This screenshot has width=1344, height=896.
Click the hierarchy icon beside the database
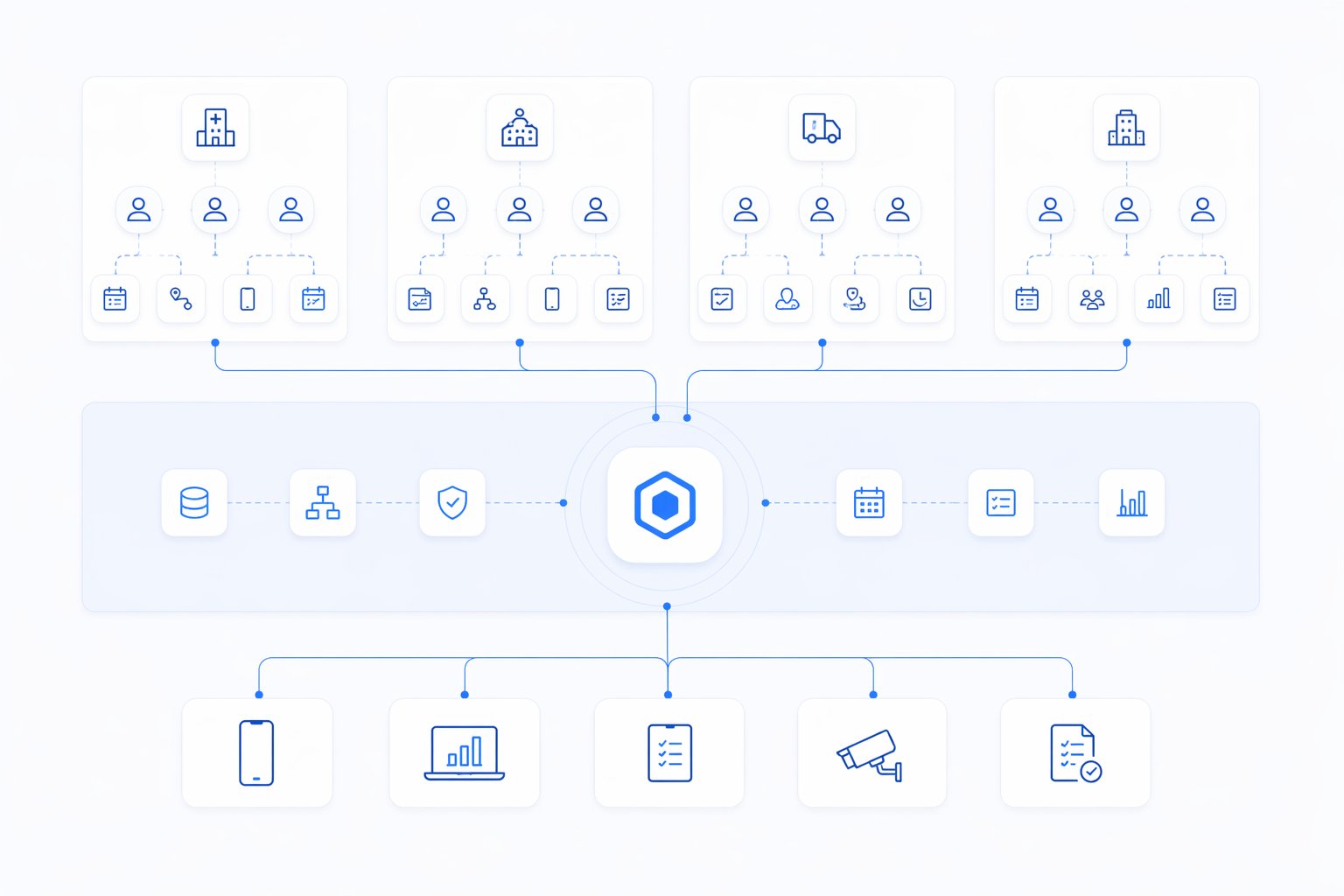tap(323, 503)
